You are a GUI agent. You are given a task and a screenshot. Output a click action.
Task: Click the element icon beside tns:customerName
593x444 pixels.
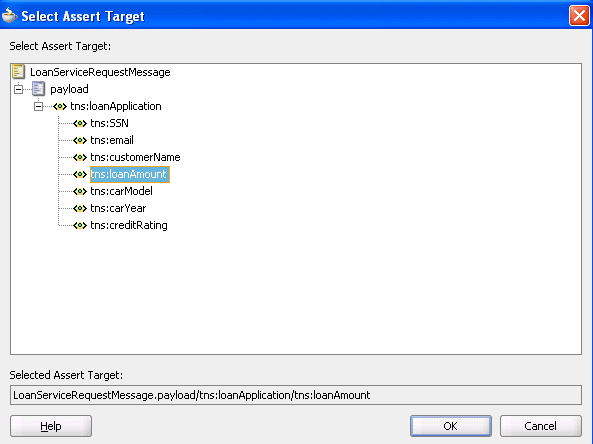(x=80, y=157)
